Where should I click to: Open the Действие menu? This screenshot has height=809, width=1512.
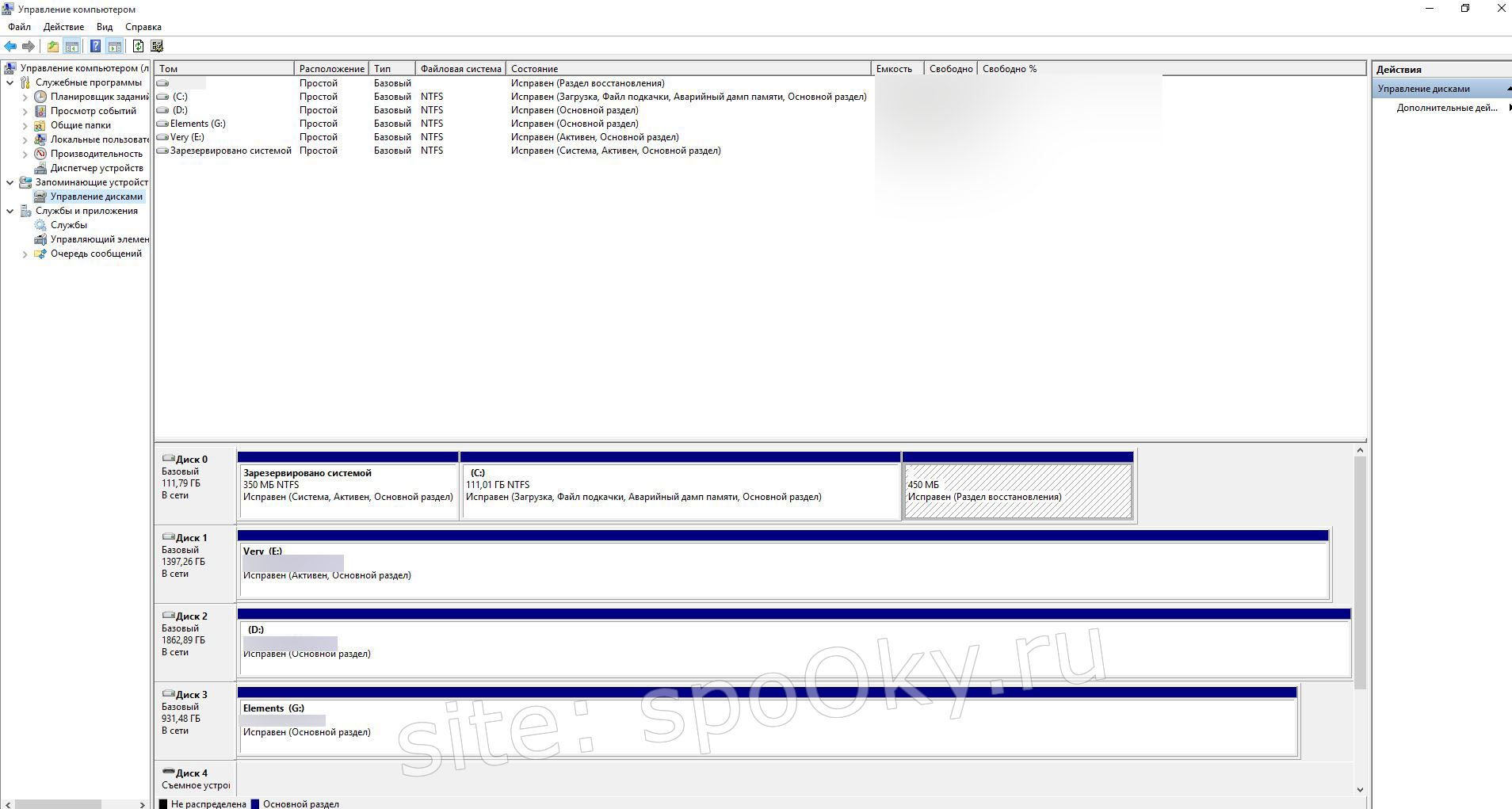coord(63,26)
